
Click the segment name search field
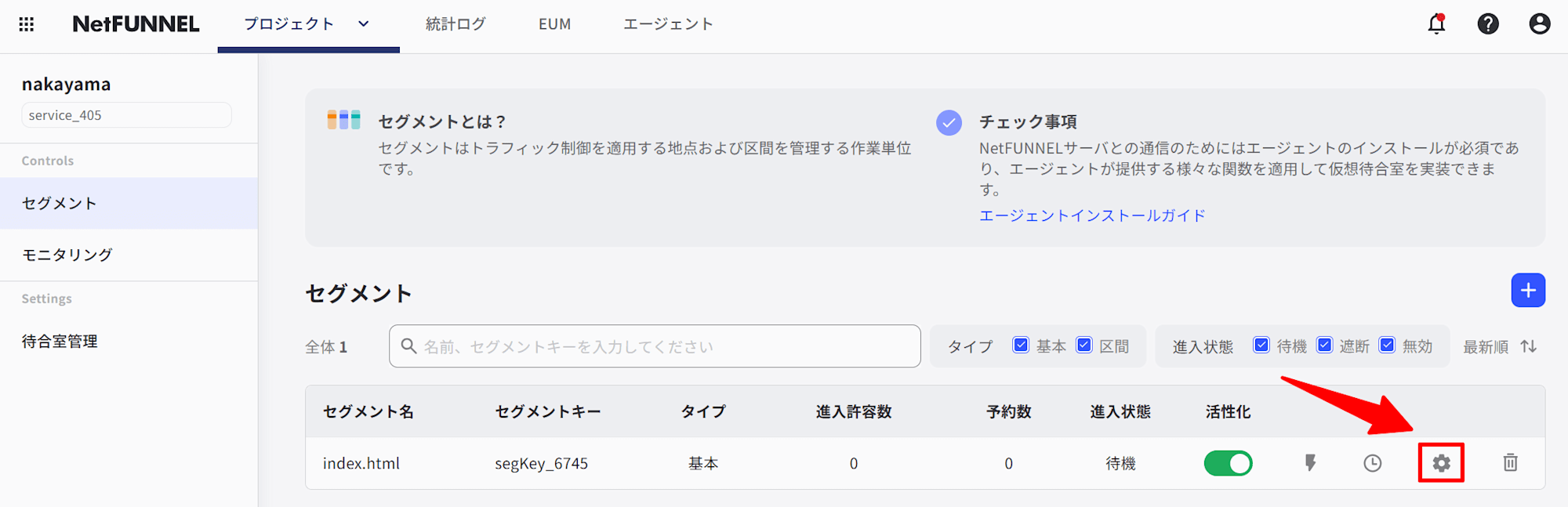point(655,346)
